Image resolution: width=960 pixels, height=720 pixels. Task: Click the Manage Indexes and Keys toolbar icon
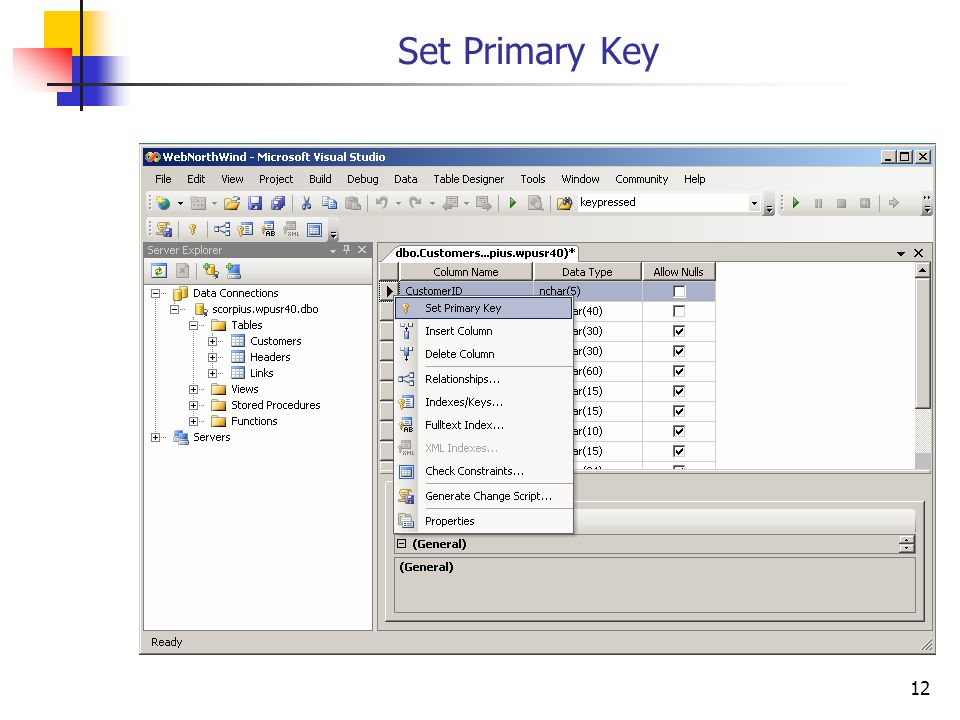coord(245,230)
